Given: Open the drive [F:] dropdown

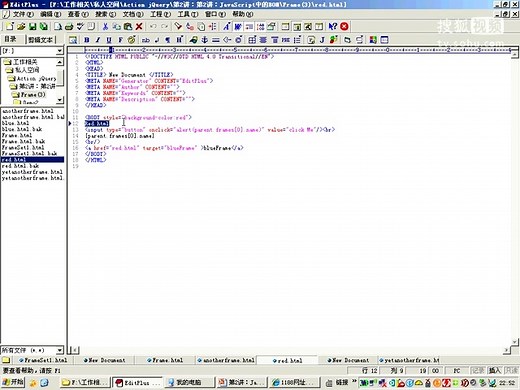Looking at the screenshot, I should pyautogui.click(x=60, y=51).
